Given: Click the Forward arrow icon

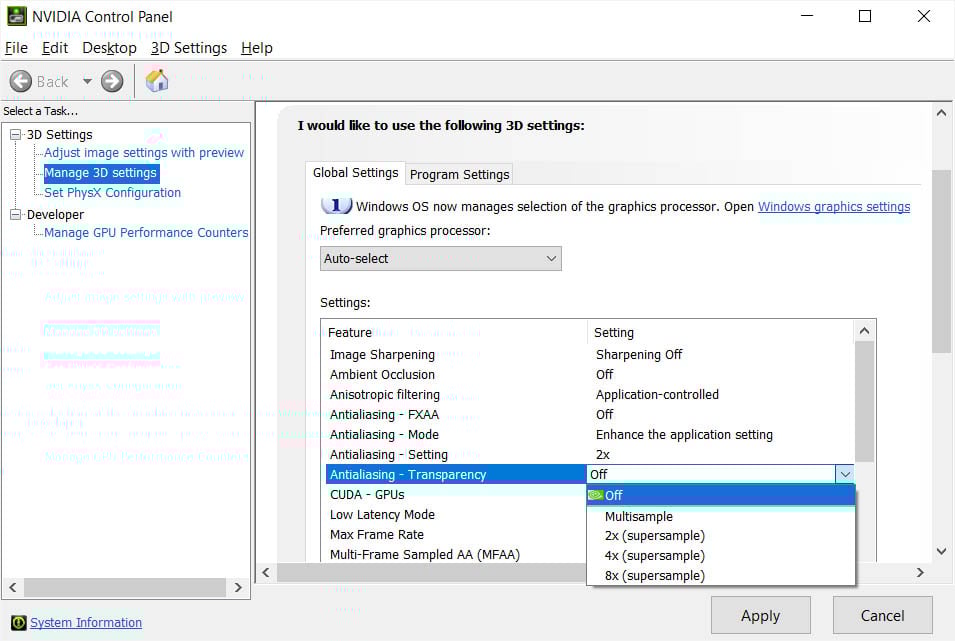Looking at the screenshot, I should click(x=112, y=81).
